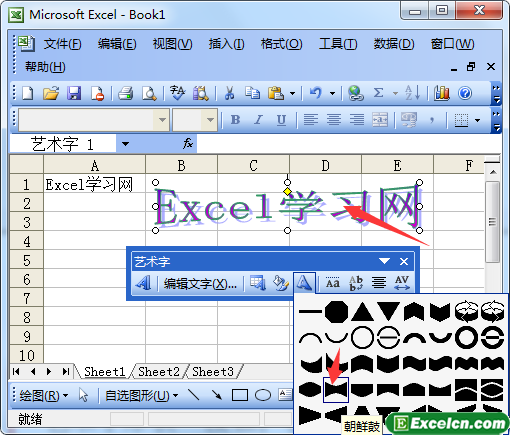Open the 编辑(E) menu
The image size is (510, 435).
pos(117,44)
